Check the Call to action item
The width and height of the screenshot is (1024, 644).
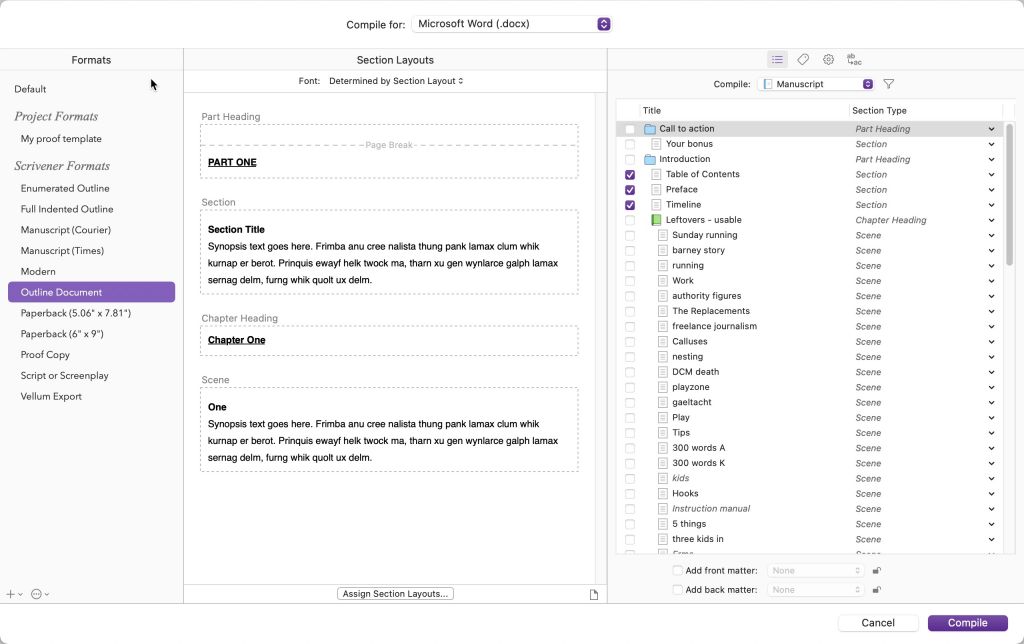630,128
